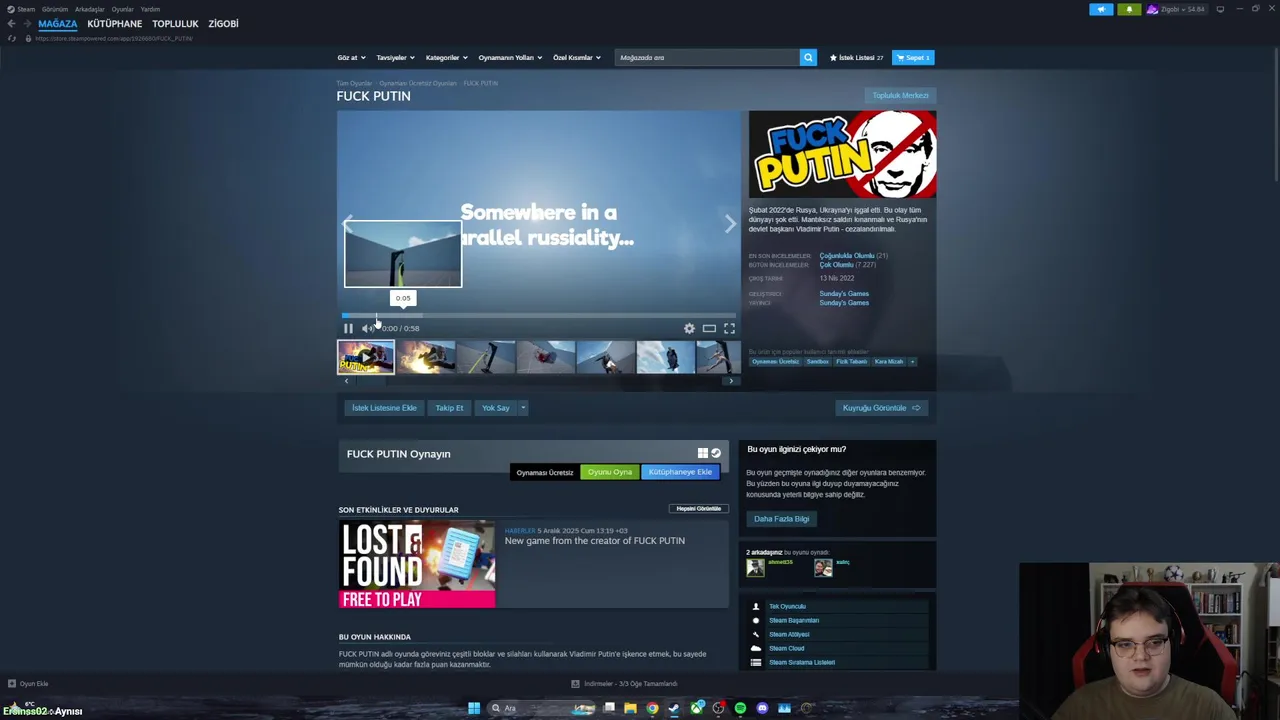Click İstek Listesine Ekle button

pyautogui.click(x=384, y=408)
